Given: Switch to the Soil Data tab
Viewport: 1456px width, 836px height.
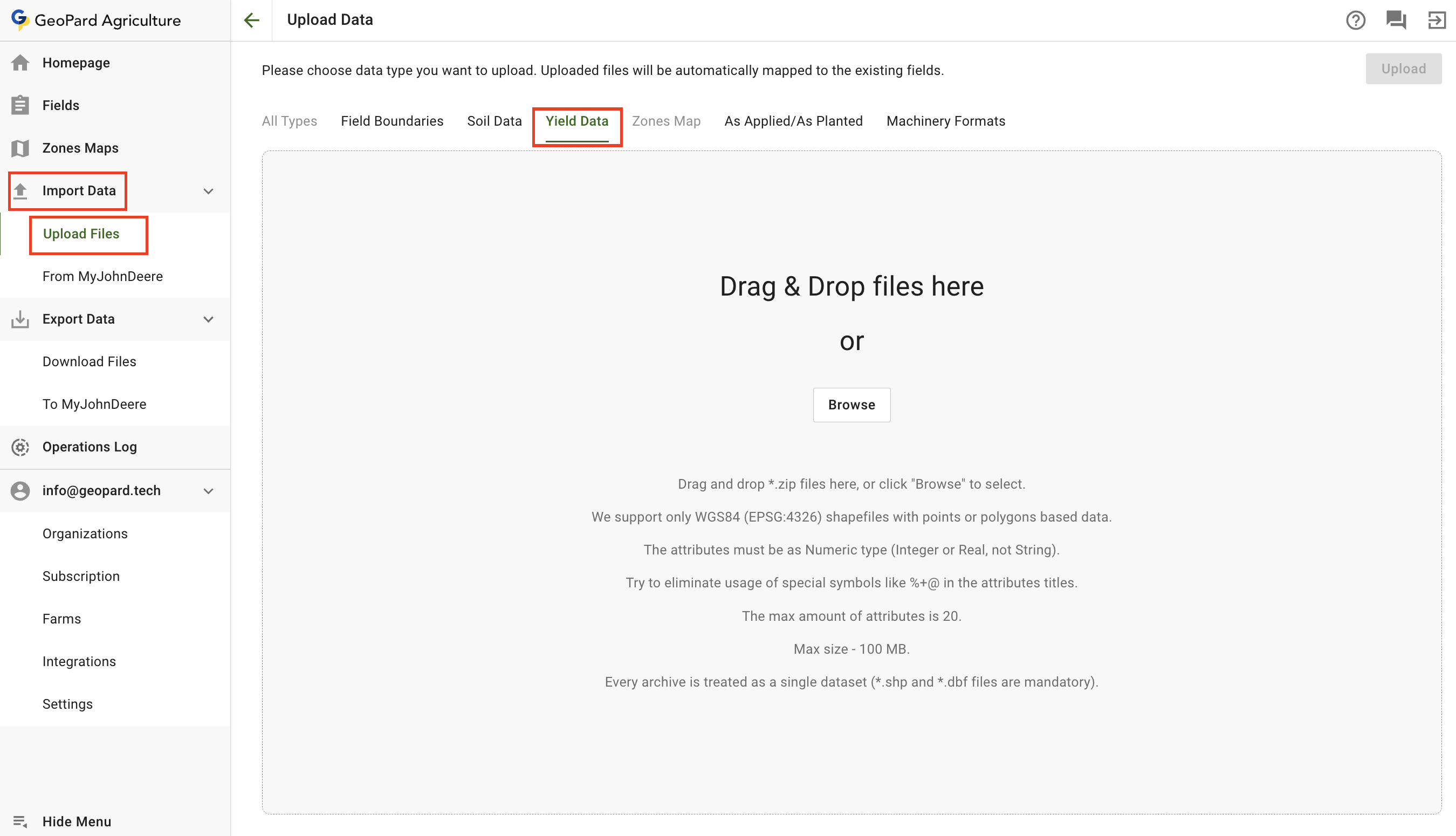Looking at the screenshot, I should (494, 121).
